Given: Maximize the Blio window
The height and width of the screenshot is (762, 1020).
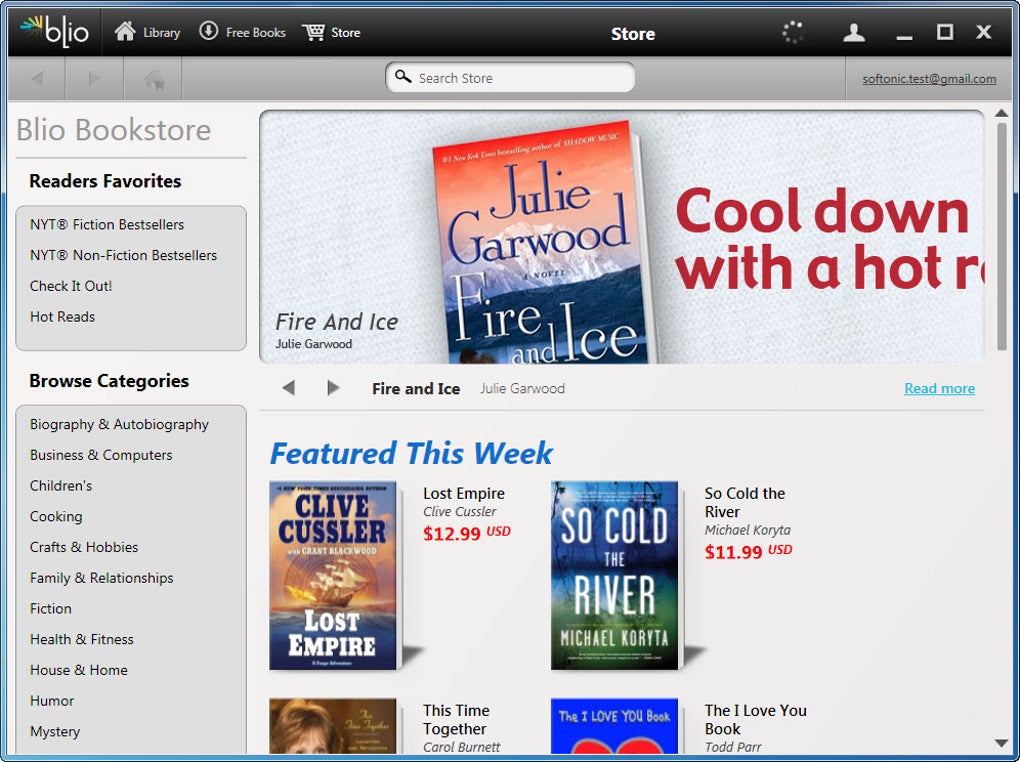Looking at the screenshot, I should 945,32.
